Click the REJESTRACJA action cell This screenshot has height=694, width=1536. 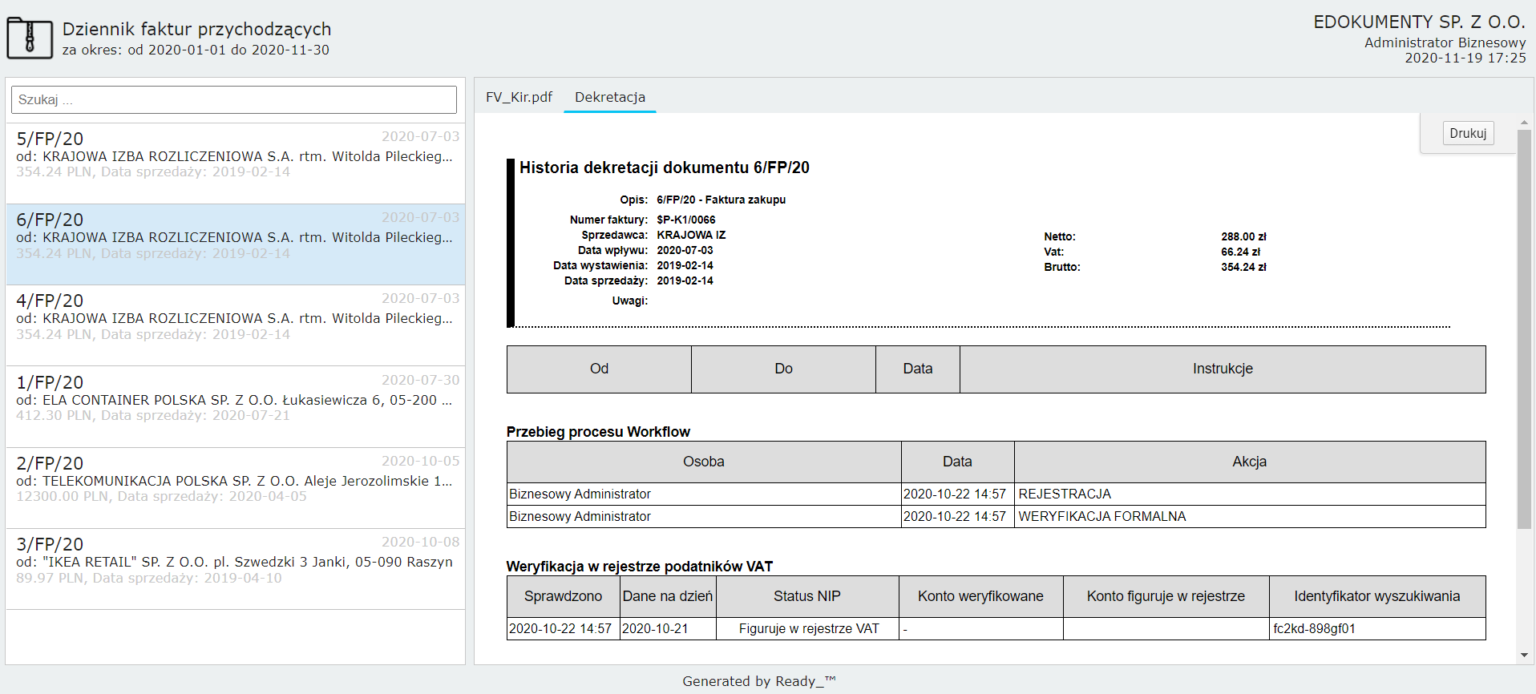pyautogui.click(x=1250, y=494)
